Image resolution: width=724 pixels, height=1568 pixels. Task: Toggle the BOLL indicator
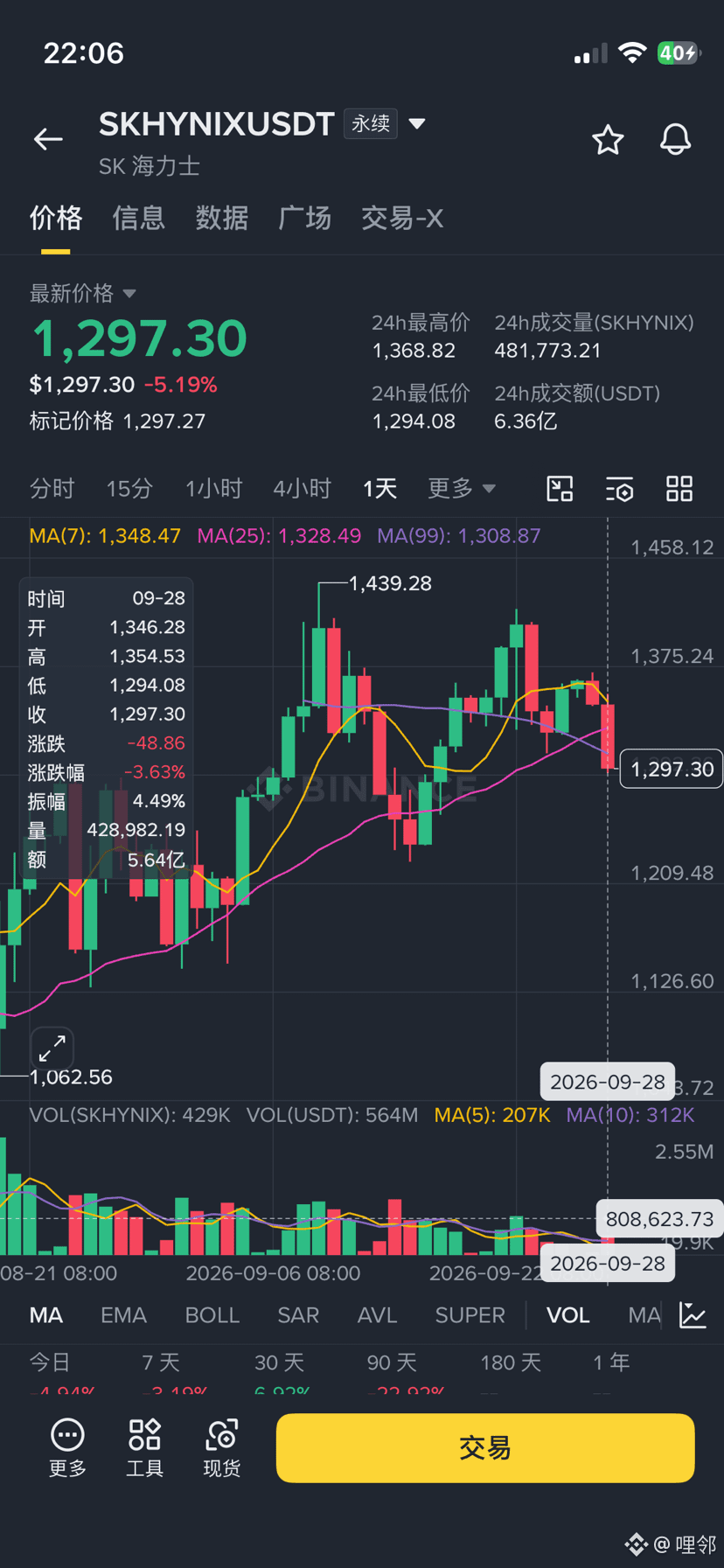212,1315
